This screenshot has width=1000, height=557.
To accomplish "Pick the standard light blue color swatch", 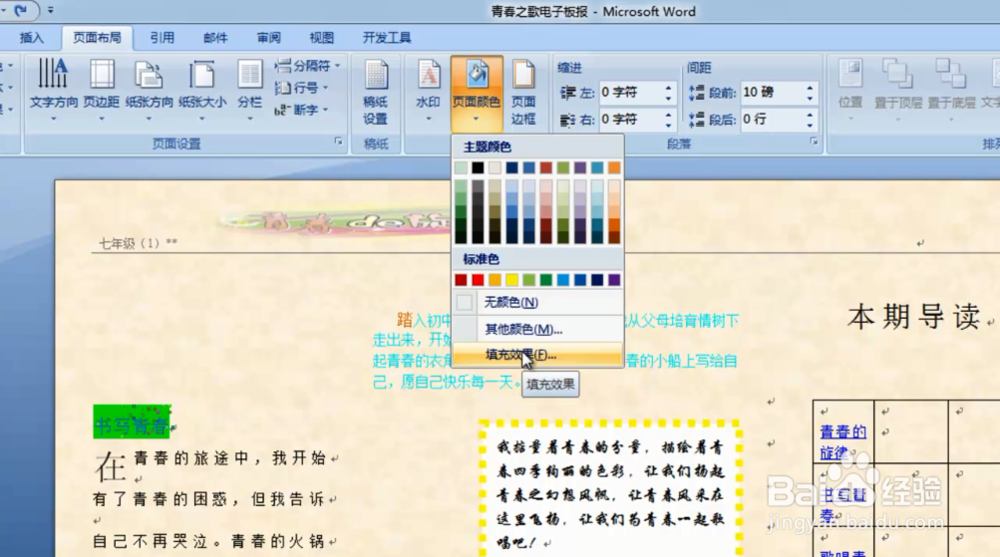I will pyautogui.click(x=563, y=280).
